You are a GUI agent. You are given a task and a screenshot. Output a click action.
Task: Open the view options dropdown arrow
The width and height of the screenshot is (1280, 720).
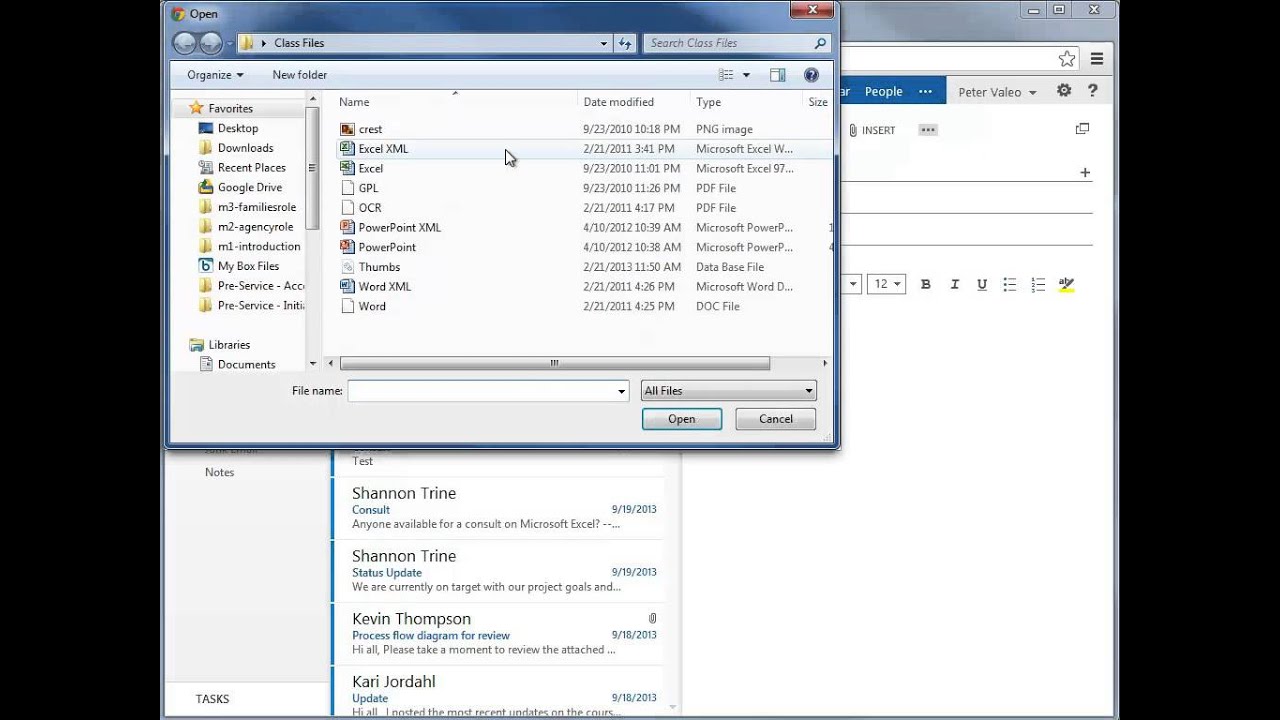point(746,75)
